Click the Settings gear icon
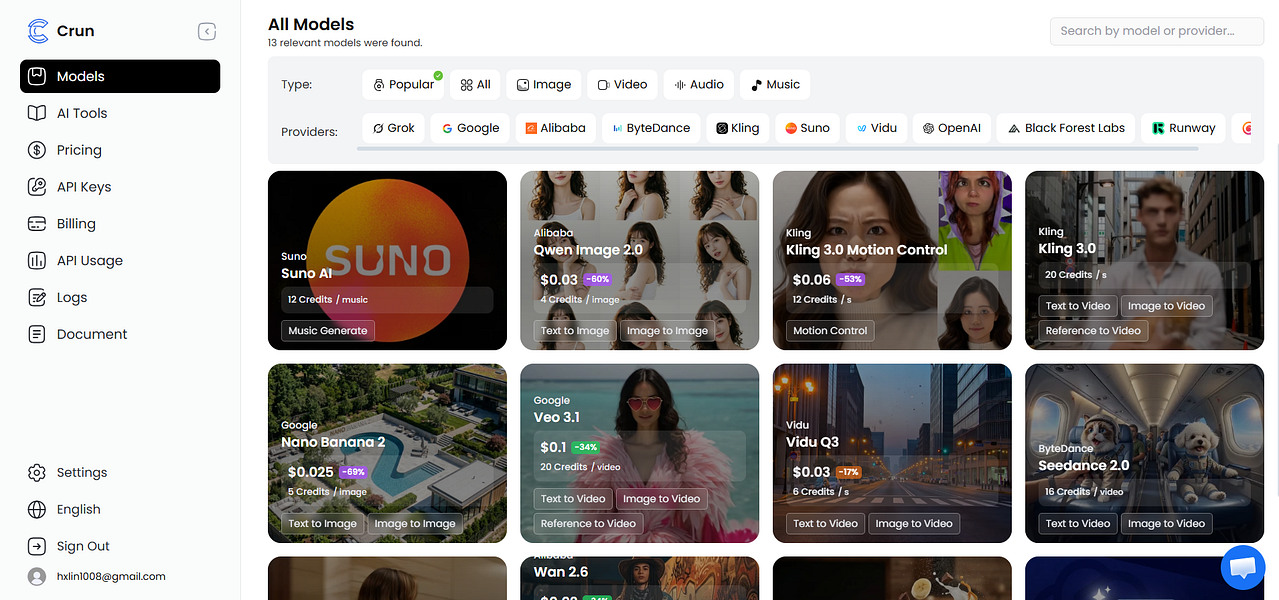The width and height of the screenshot is (1279, 600). pos(37,472)
